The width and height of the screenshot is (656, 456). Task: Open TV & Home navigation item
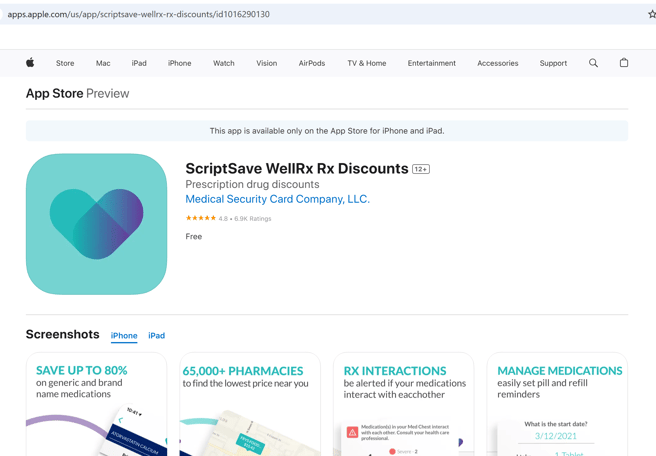[x=367, y=63]
